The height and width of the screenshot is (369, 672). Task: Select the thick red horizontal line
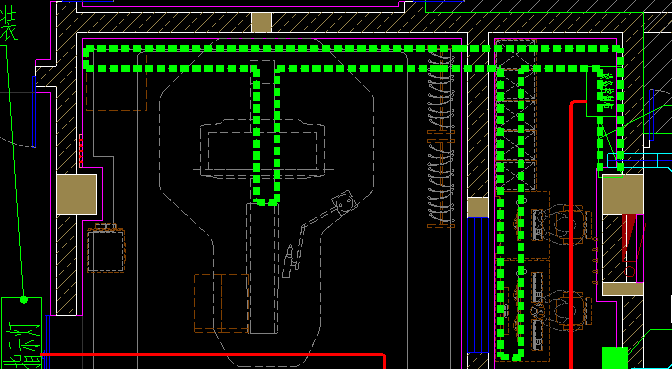tap(213, 355)
